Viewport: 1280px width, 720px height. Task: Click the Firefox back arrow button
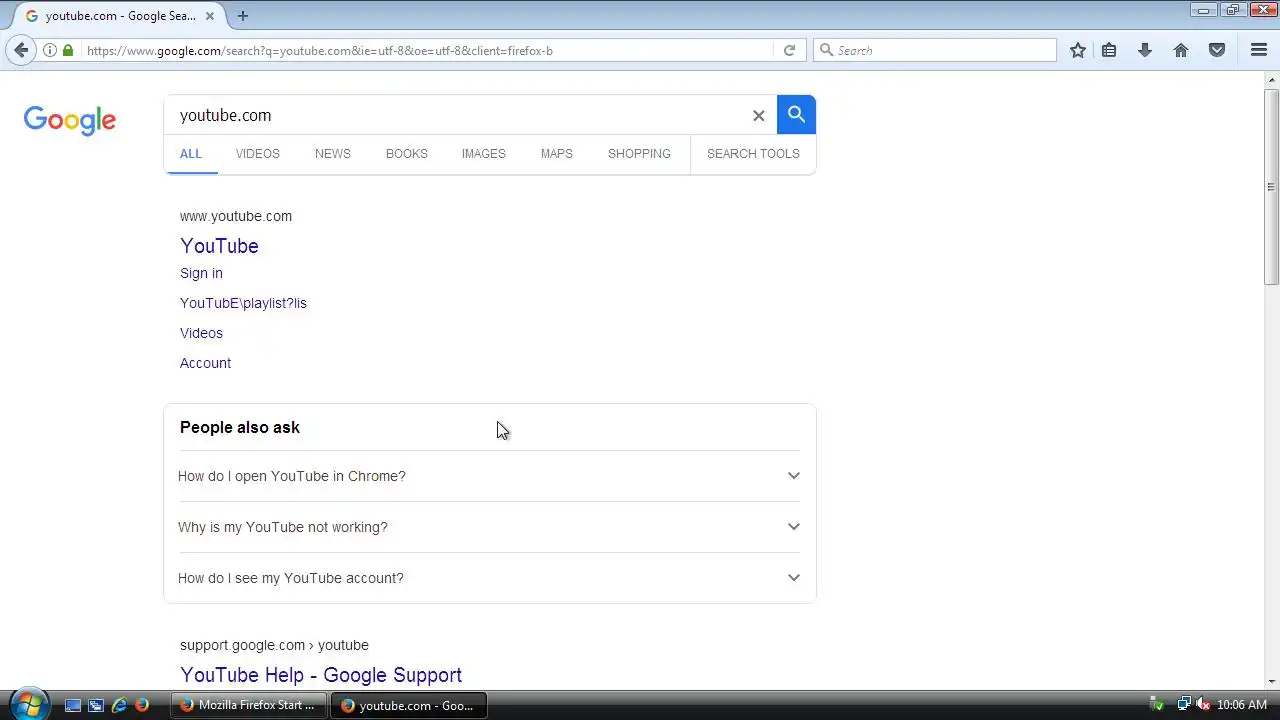click(x=21, y=50)
